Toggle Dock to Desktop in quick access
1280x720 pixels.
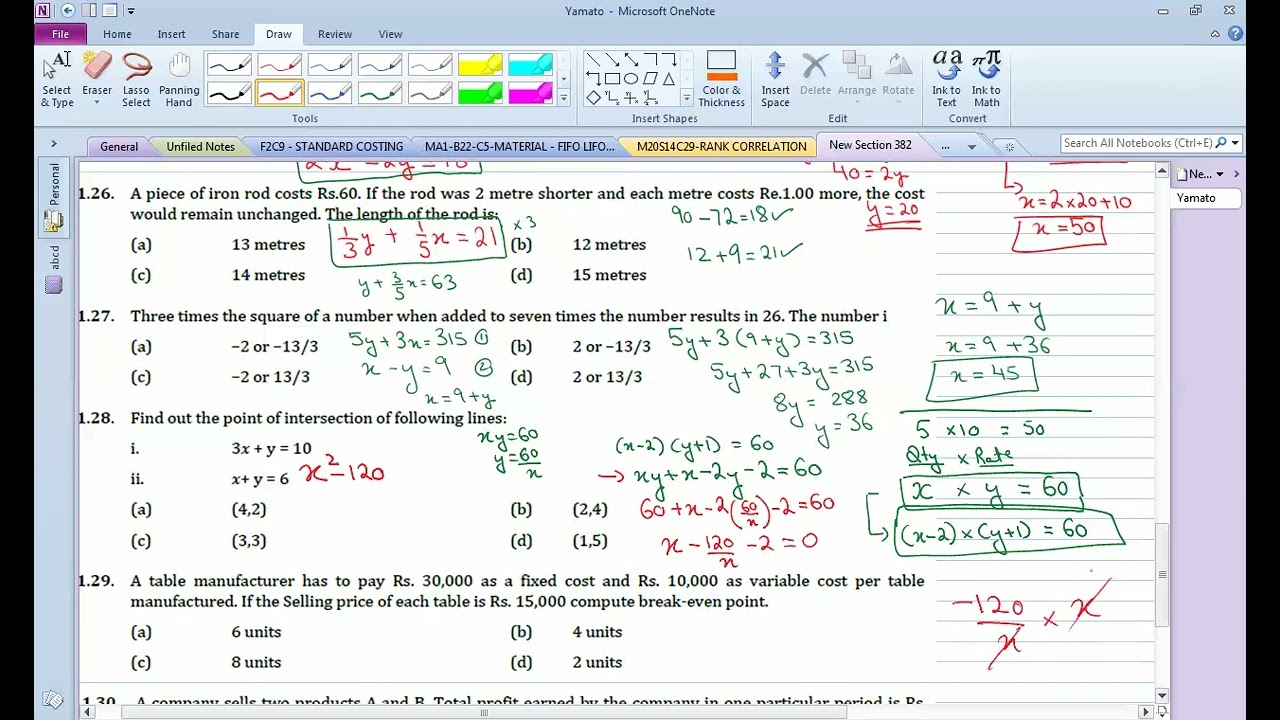click(89, 11)
